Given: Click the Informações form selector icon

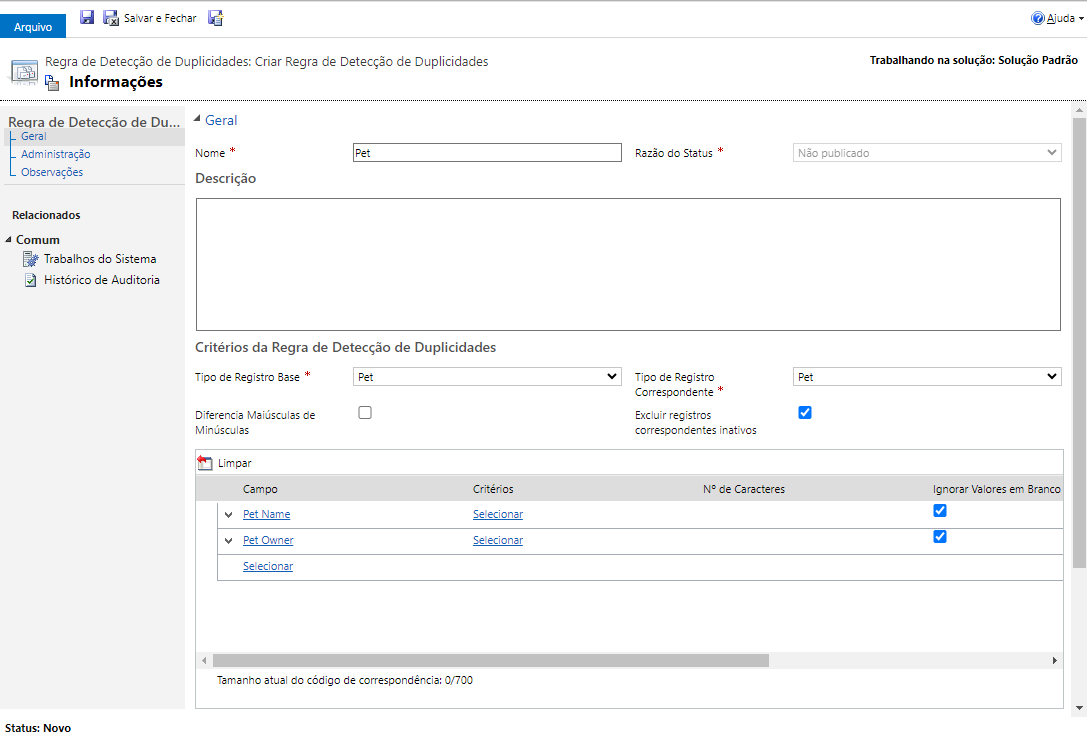Looking at the screenshot, I should pos(51,82).
